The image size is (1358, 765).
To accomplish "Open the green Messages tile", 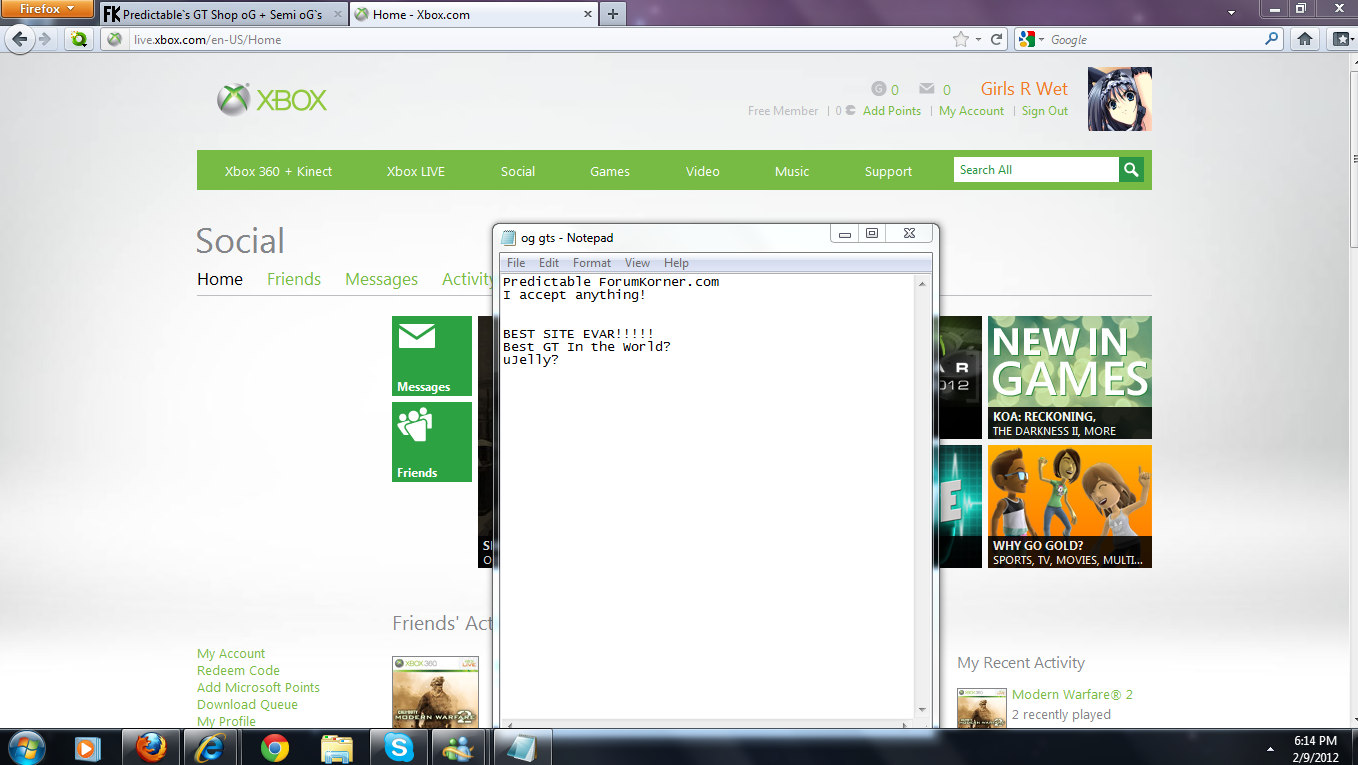I will (x=432, y=356).
